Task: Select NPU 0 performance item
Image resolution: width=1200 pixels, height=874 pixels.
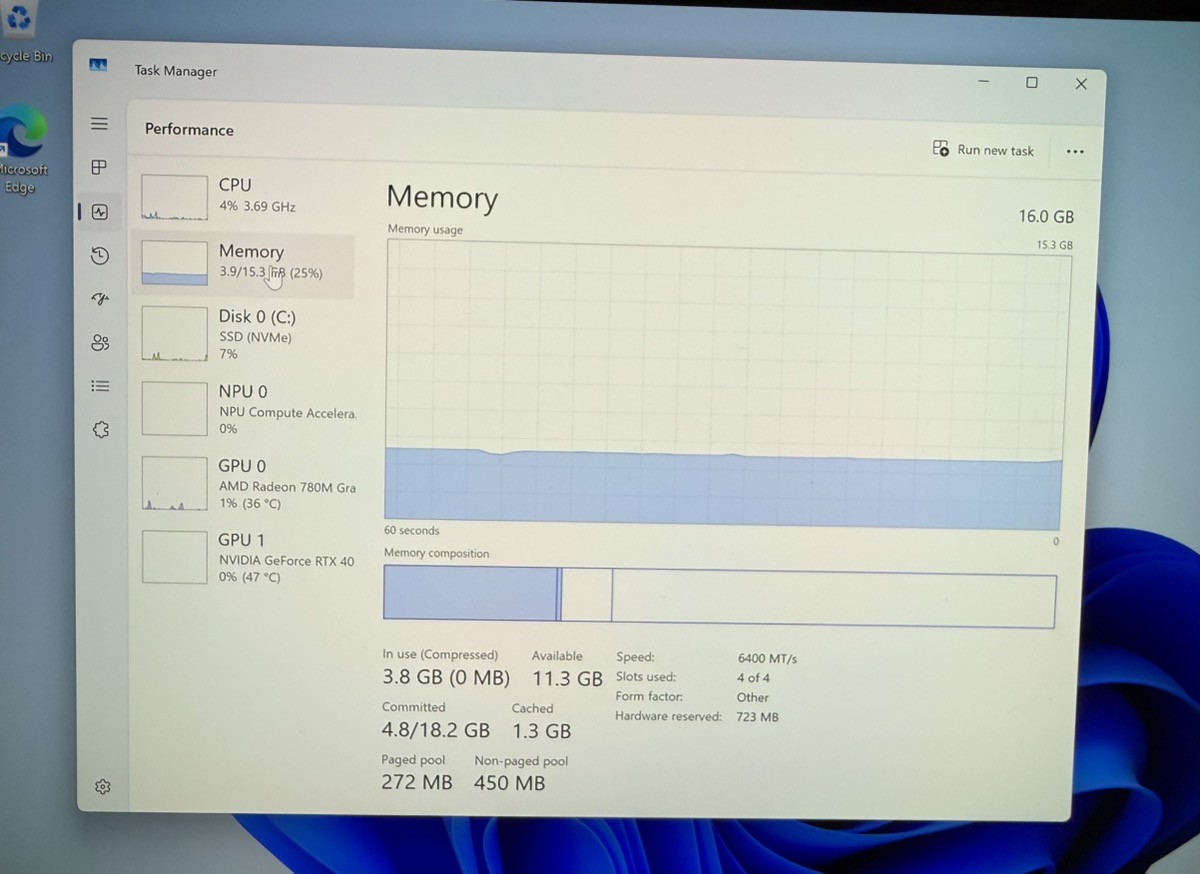Action: 243,408
